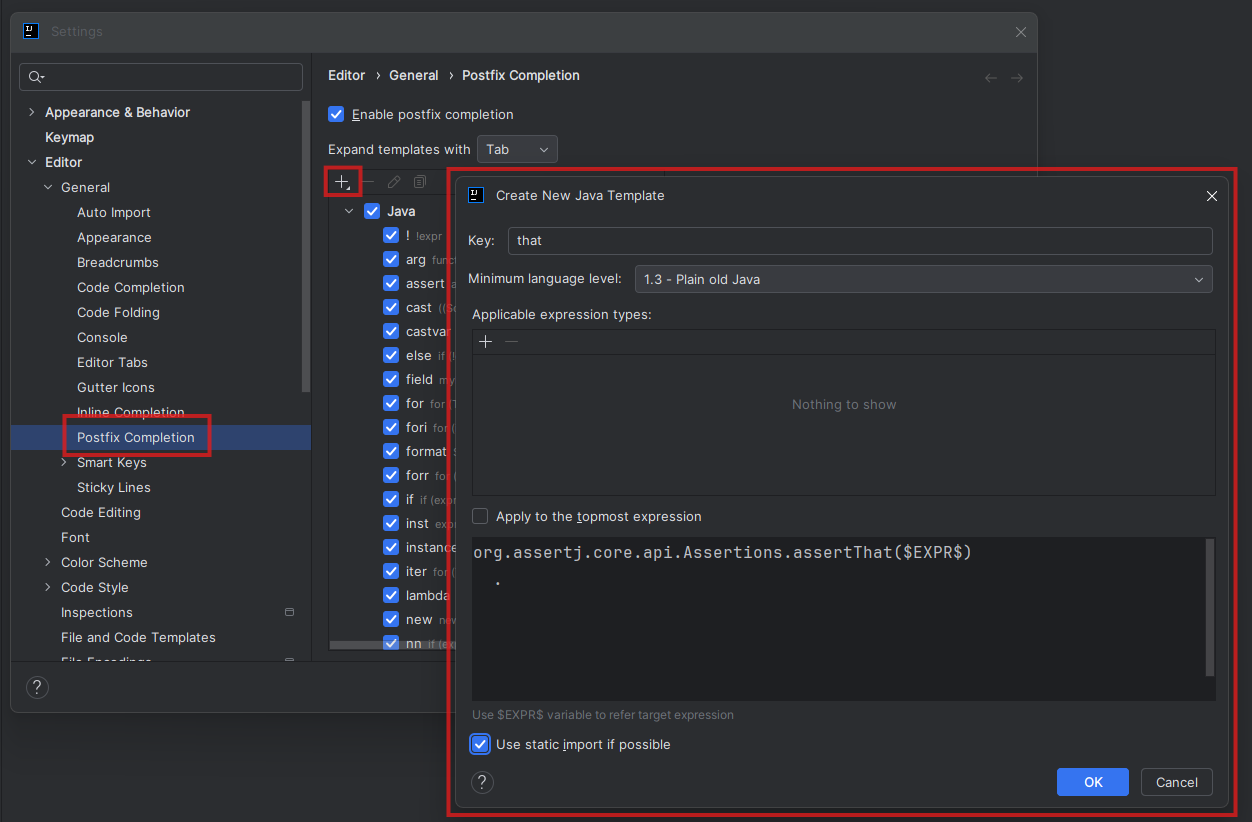Image resolution: width=1252 pixels, height=822 pixels.
Task: Click the Inspections project-level settings icon
Action: pyautogui.click(x=290, y=612)
